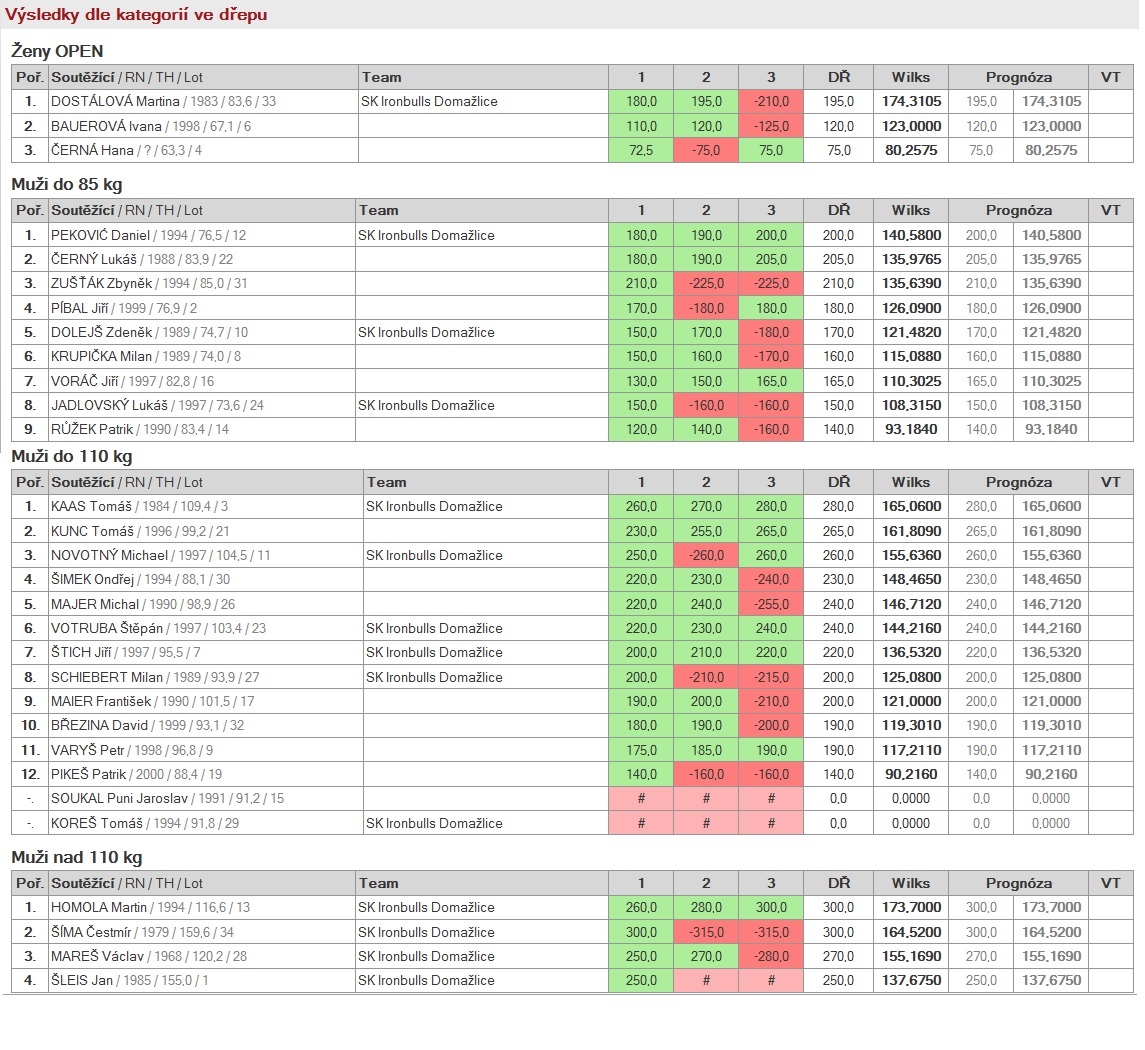This screenshot has width=1145, height=1050.
Task: Click the 'Muži do 85 kg' category heading
Action: point(66,184)
